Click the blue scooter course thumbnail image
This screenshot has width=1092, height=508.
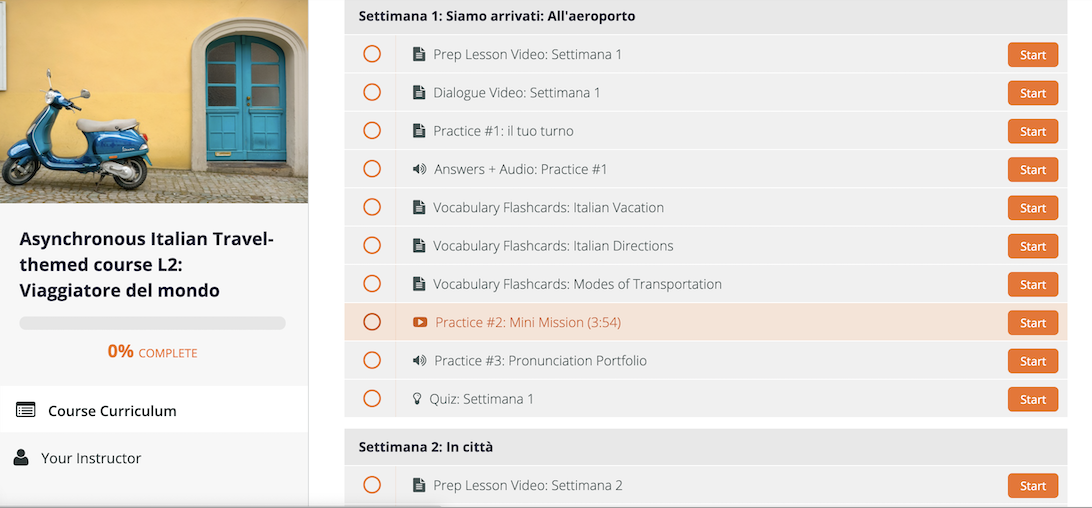pyautogui.click(x=154, y=101)
